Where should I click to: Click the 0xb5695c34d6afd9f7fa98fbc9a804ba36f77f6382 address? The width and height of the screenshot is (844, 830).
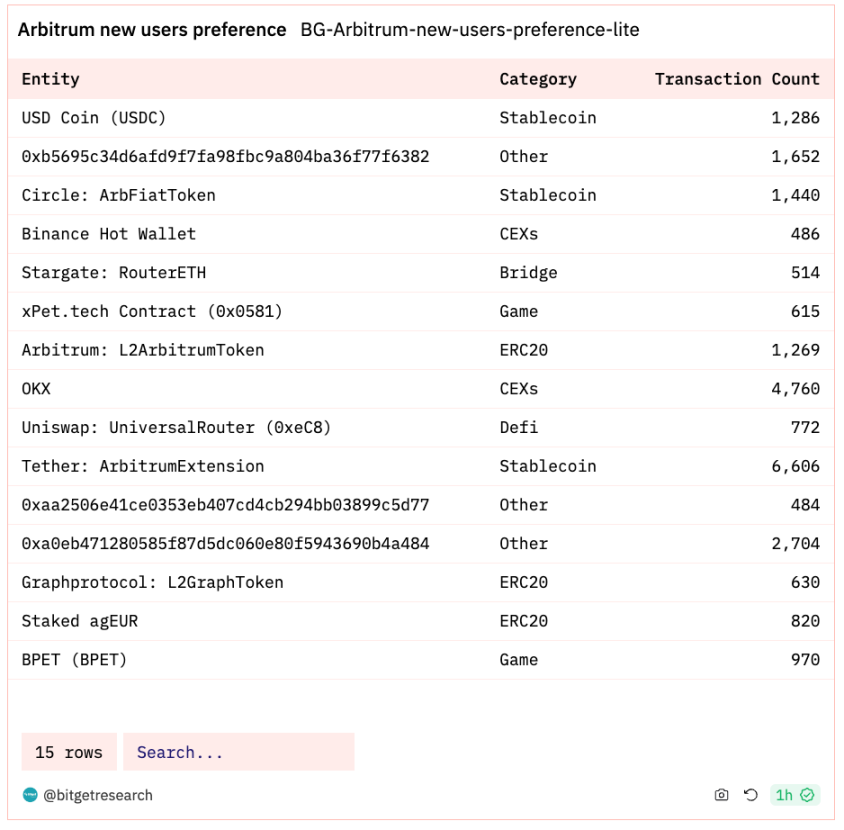[x=226, y=157]
